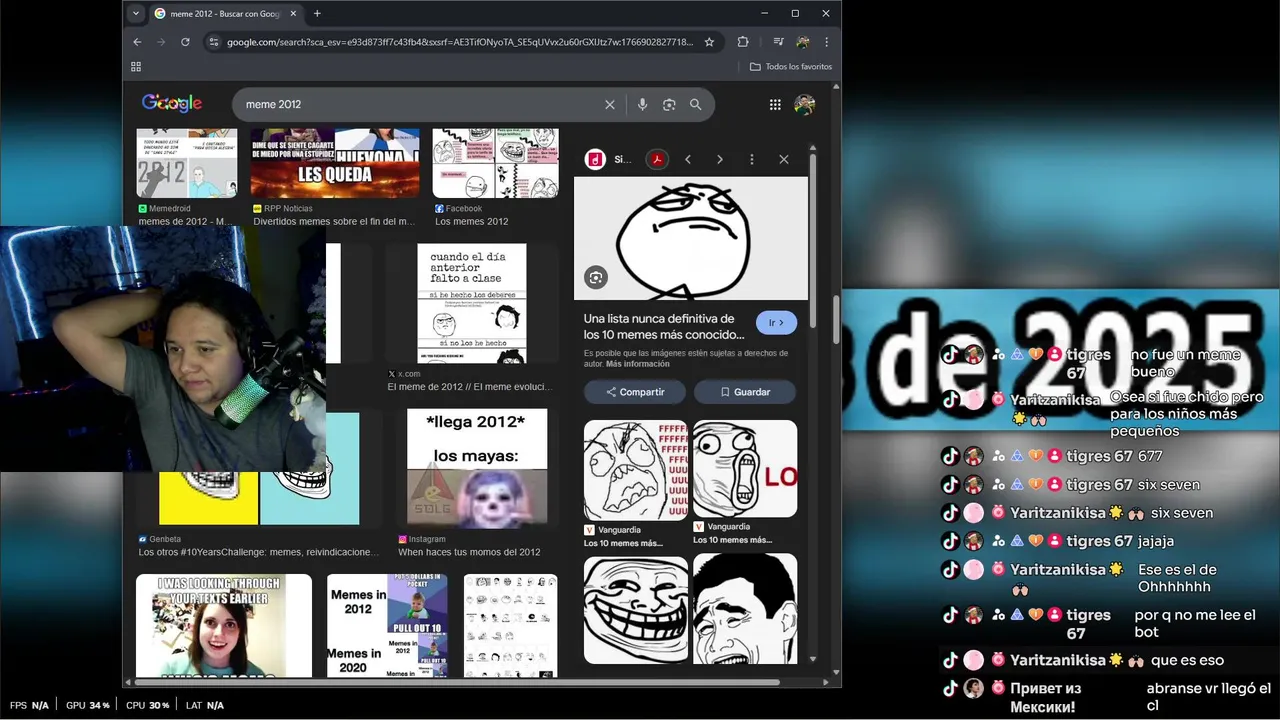The width and height of the screenshot is (1280, 720).
Task: Open 'Los memes 2012' Facebook result
Action: click(x=471, y=221)
